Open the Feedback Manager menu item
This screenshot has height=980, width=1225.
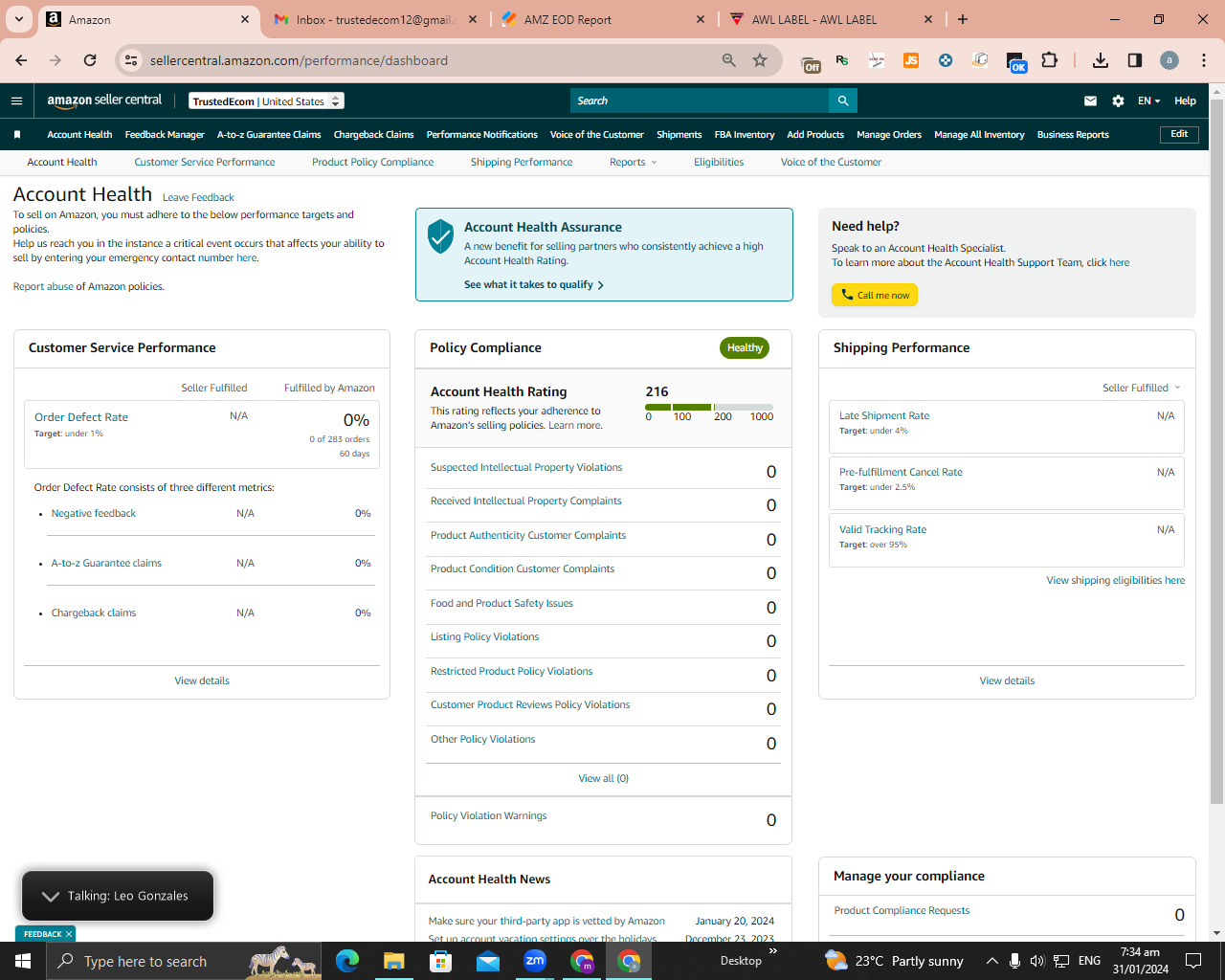(x=165, y=135)
